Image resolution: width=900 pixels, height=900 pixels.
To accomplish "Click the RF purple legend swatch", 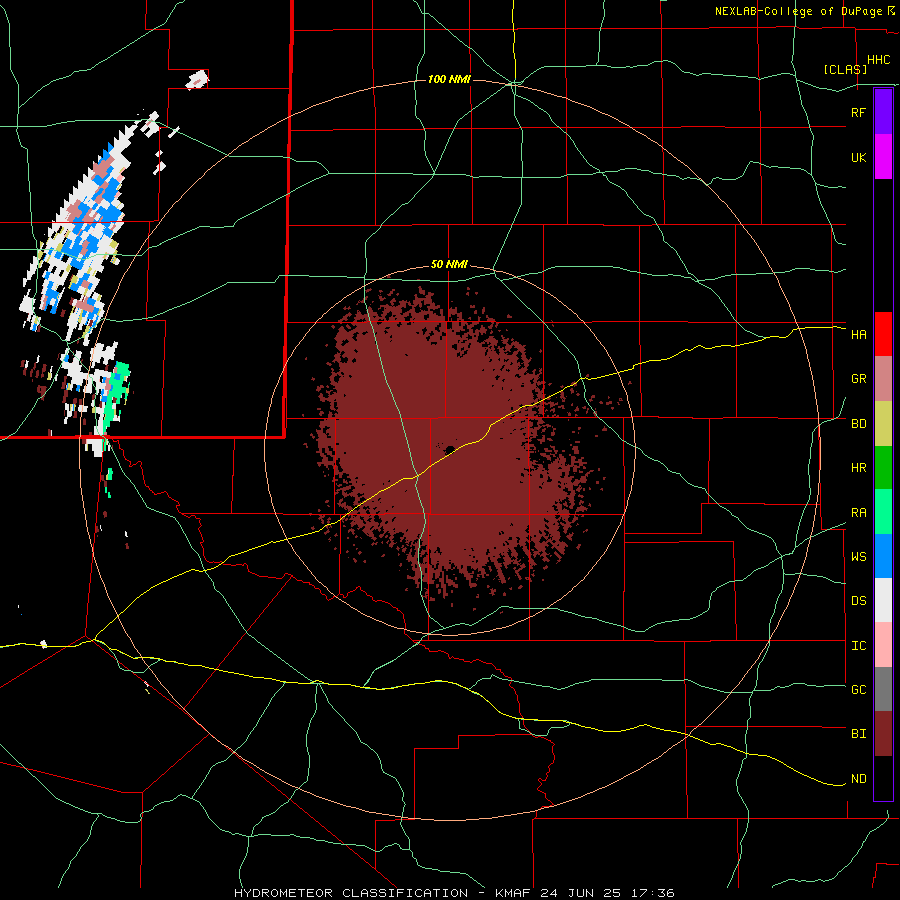I will tap(883, 112).
